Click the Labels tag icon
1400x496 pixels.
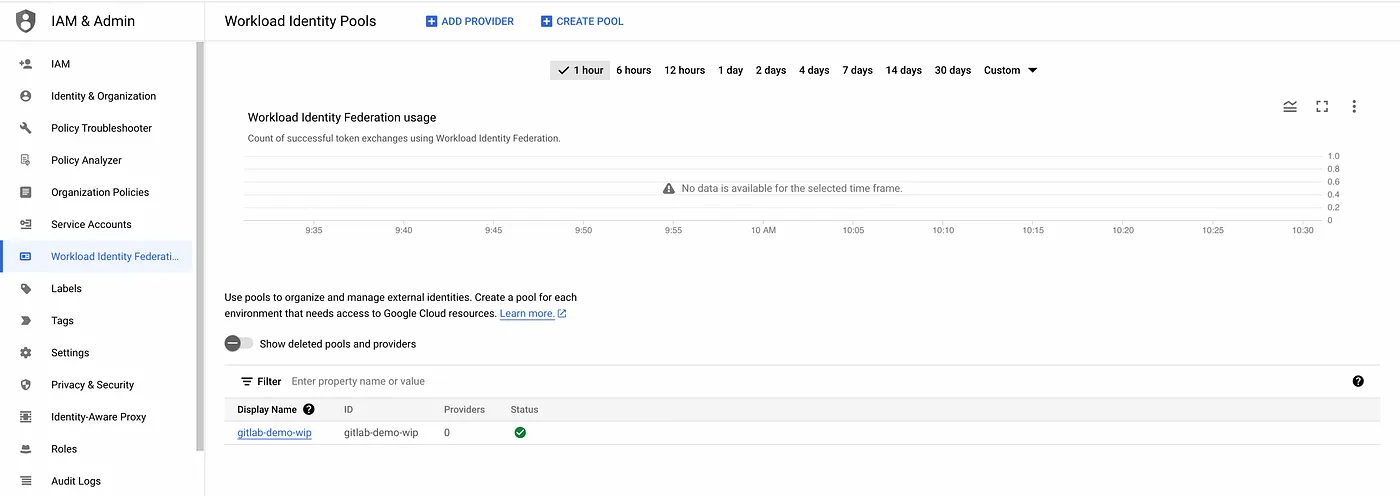pyautogui.click(x=26, y=288)
